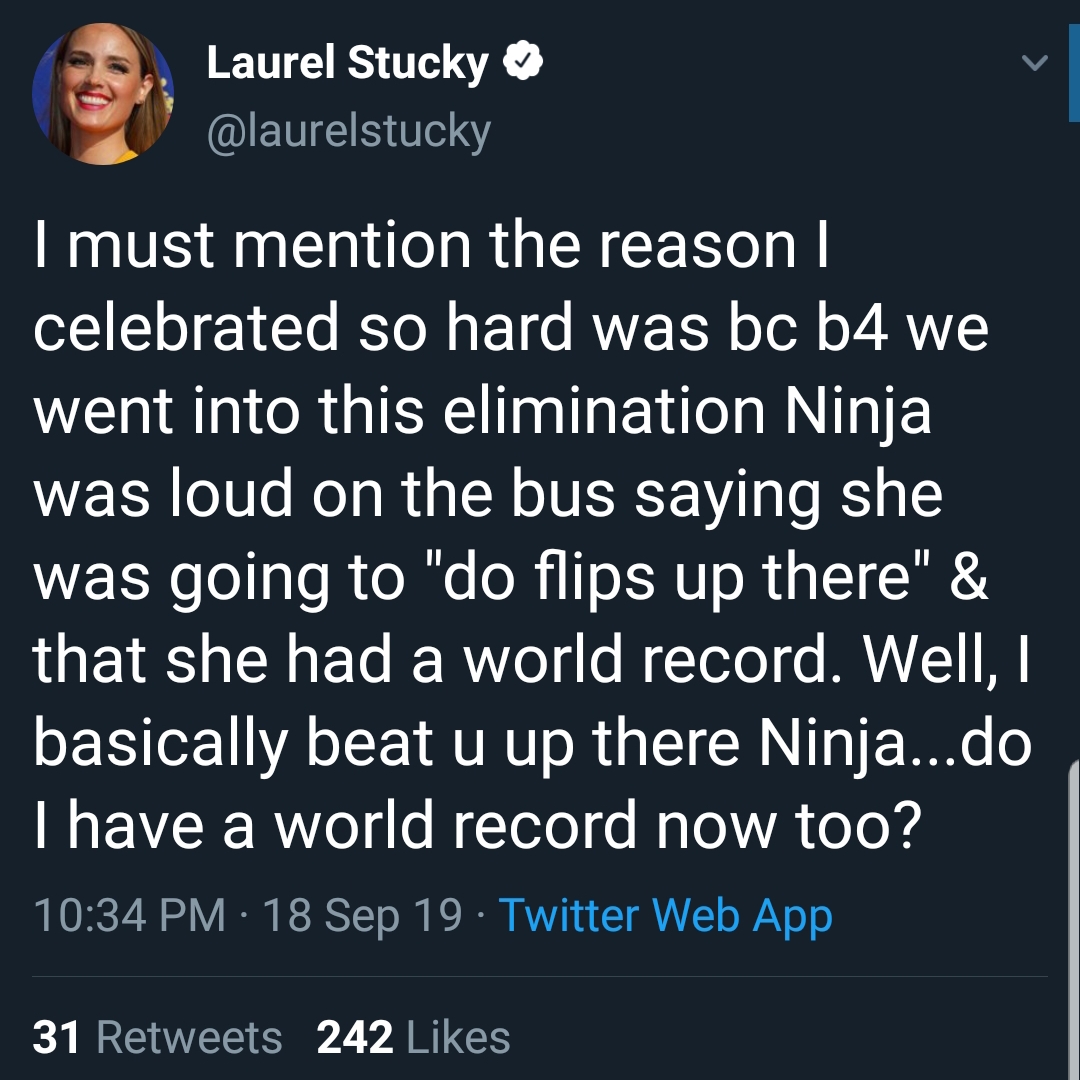Click the 10:34 PM timestamp

[129, 915]
